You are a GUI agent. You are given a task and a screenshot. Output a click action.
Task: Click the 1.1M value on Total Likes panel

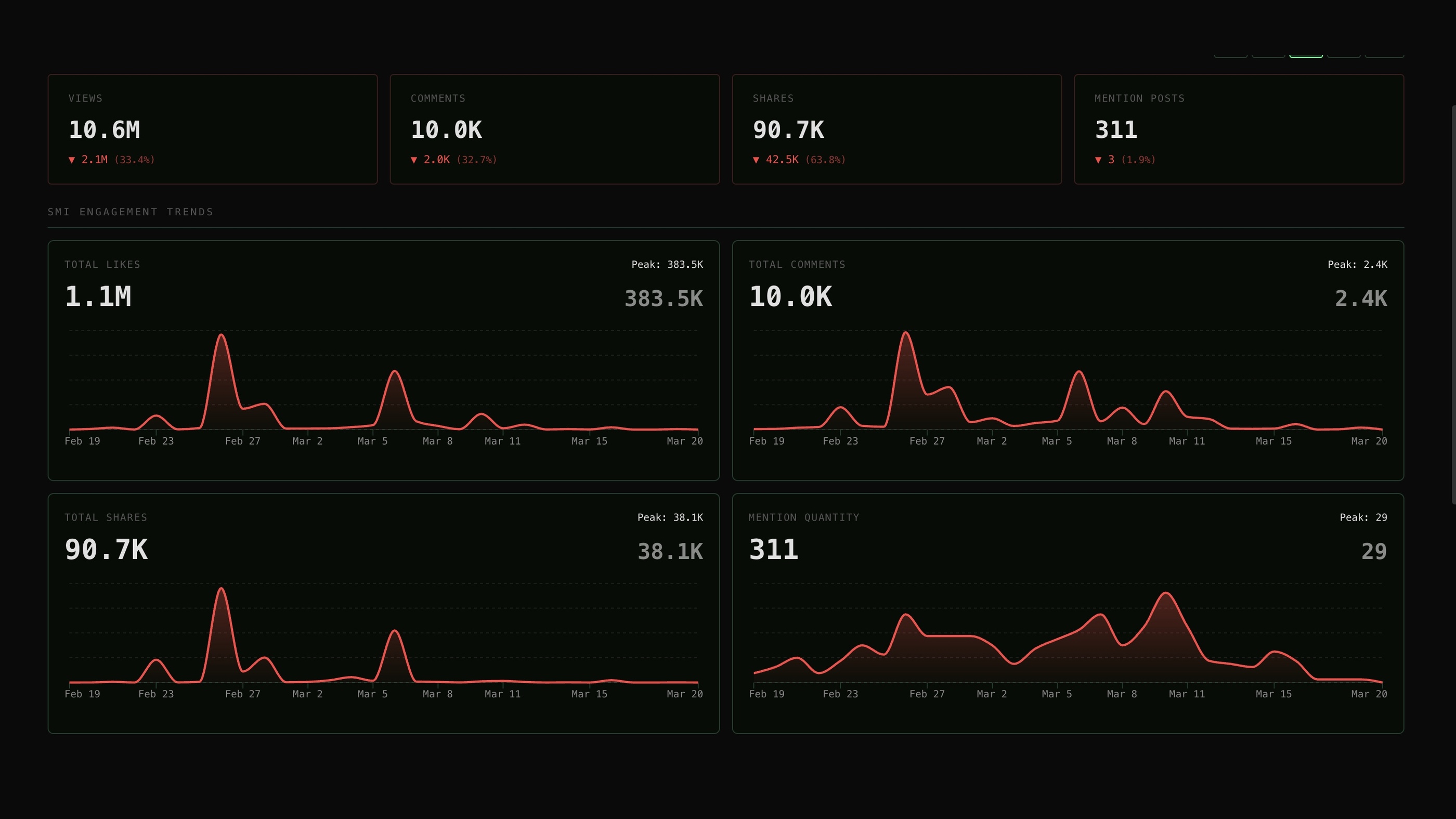pos(98,296)
